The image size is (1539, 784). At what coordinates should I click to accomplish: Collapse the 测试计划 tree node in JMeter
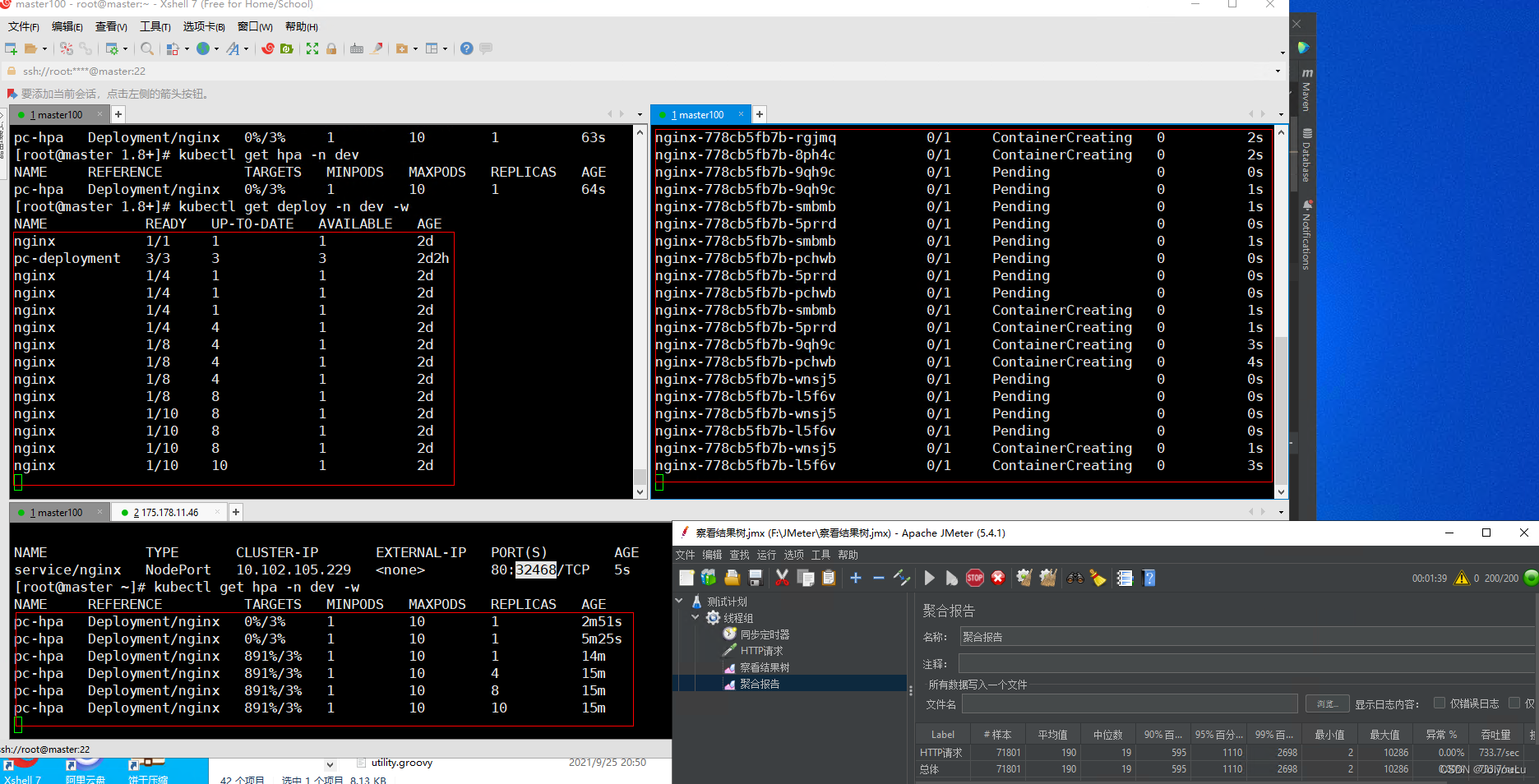pos(679,601)
